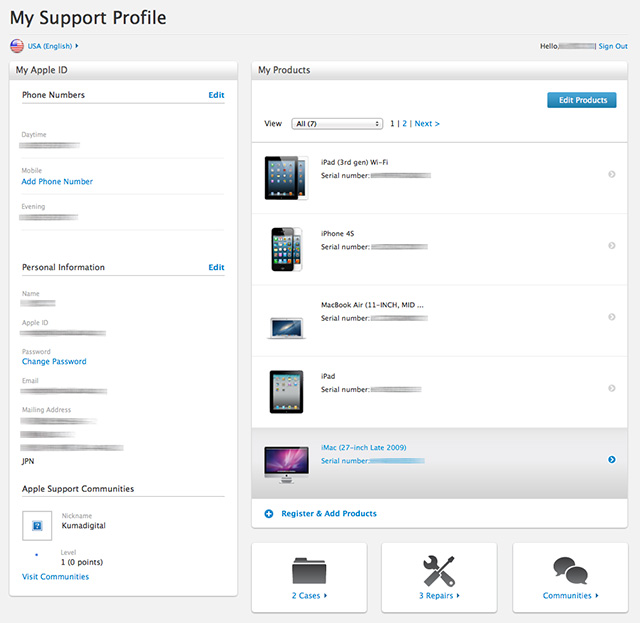Edit the Personal Information section
The image size is (640, 623).
point(216,268)
